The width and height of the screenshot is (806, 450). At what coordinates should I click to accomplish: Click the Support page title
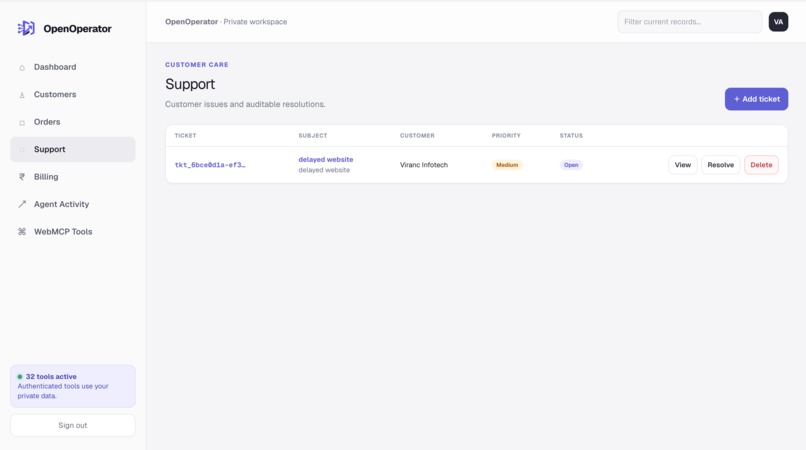(x=190, y=84)
